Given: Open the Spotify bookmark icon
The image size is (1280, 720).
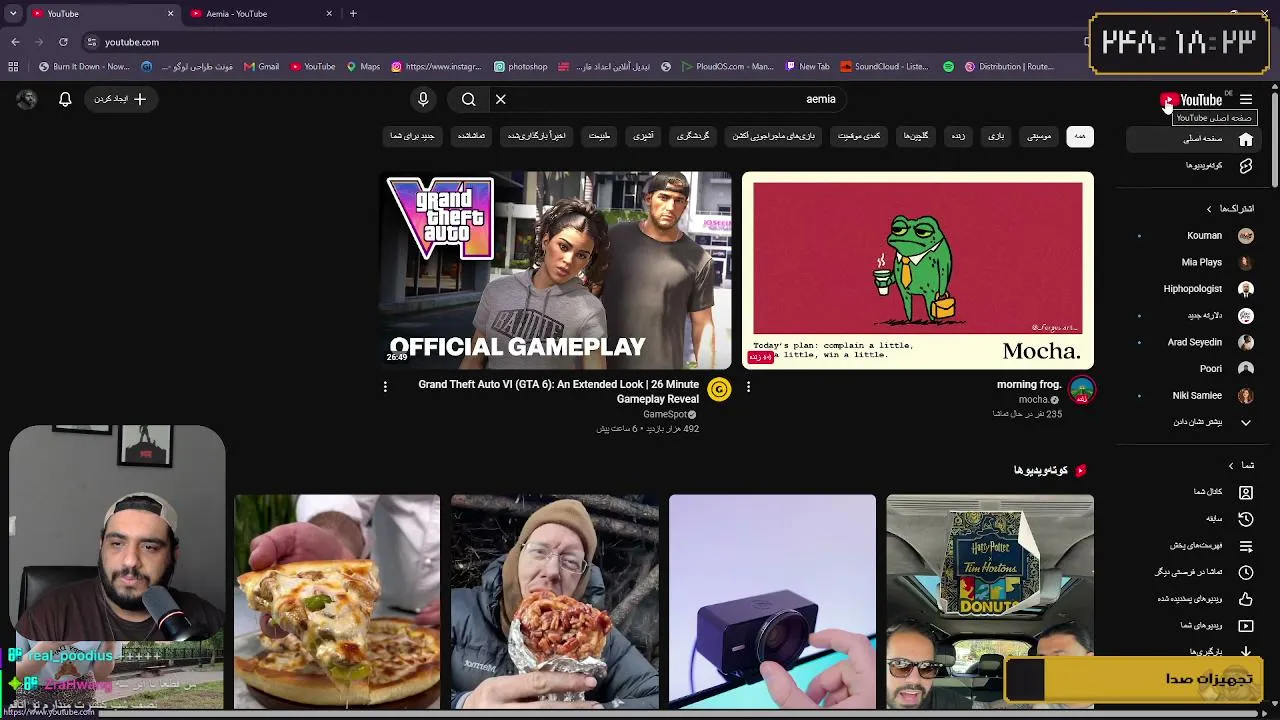Looking at the screenshot, I should [x=948, y=67].
